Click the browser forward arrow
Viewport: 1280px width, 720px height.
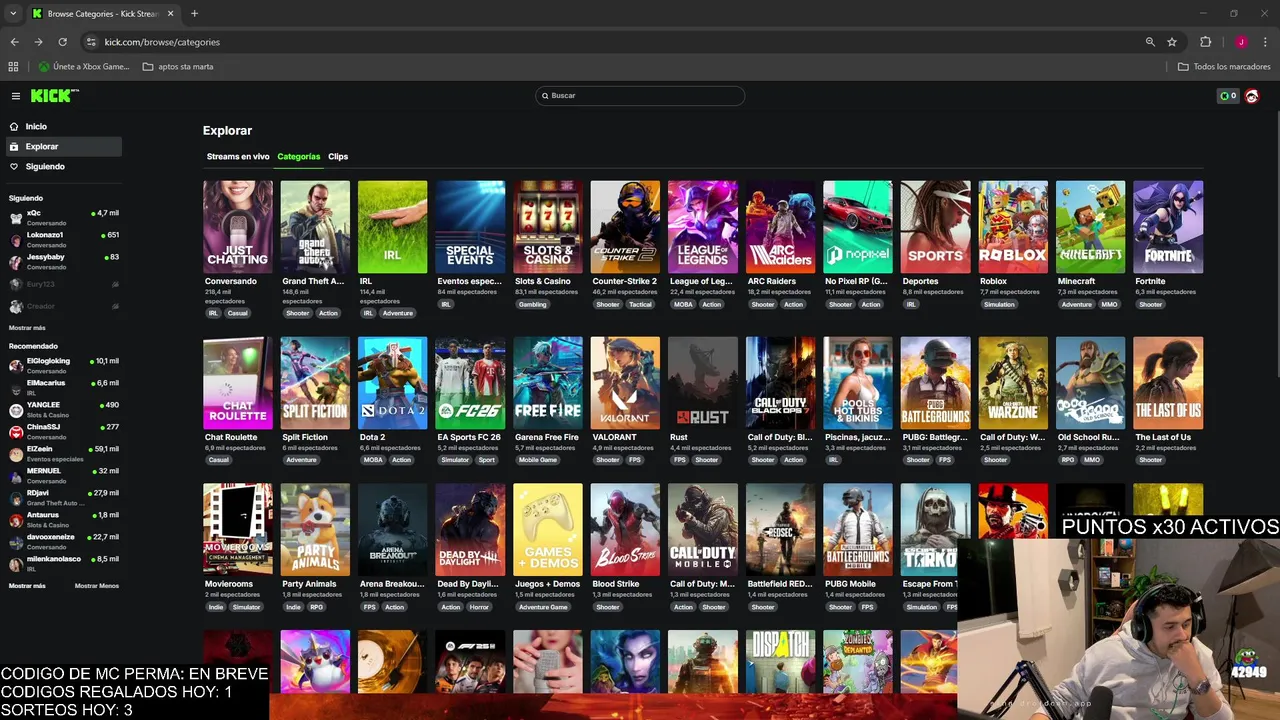coord(38,42)
